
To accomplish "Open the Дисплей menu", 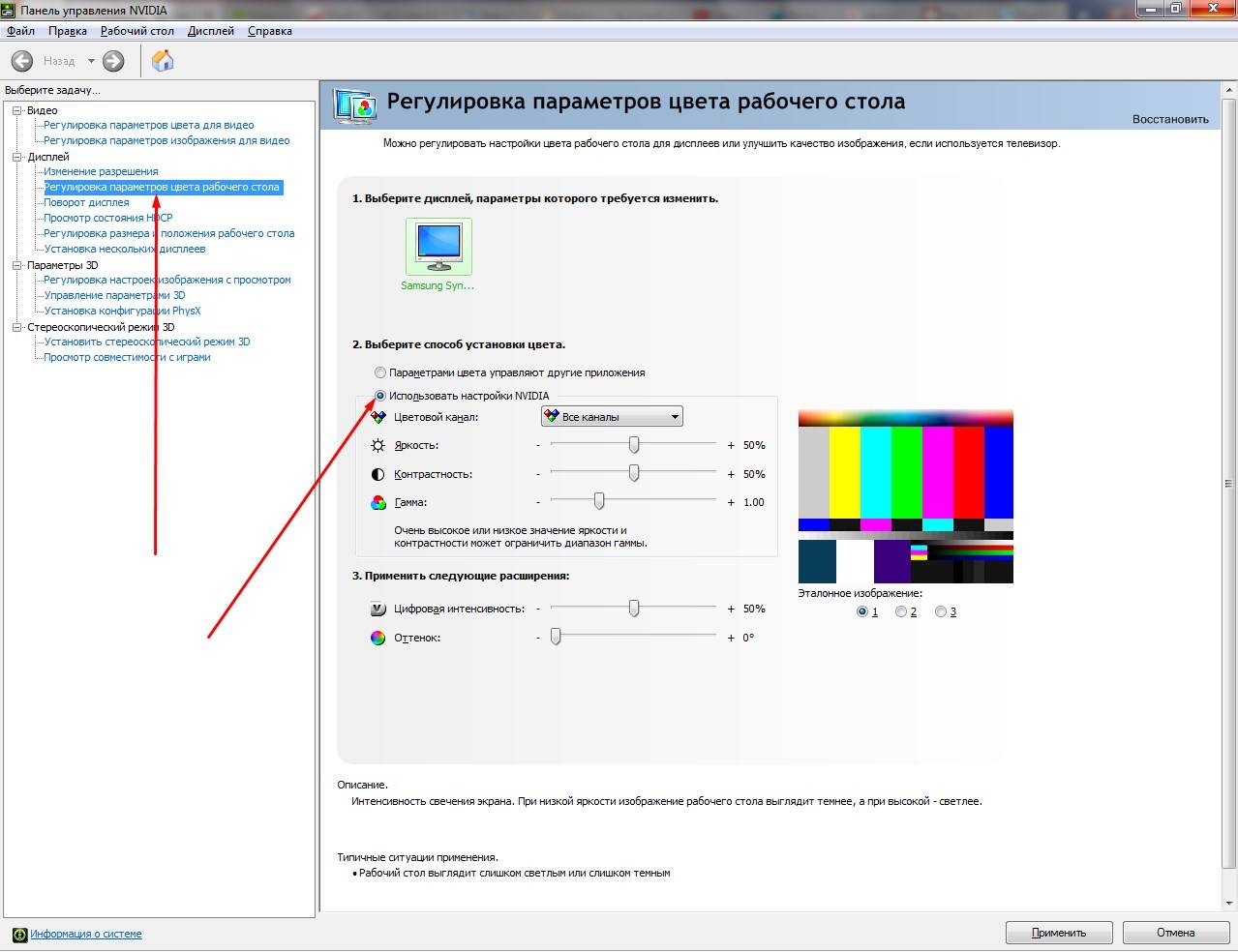I will click(211, 31).
